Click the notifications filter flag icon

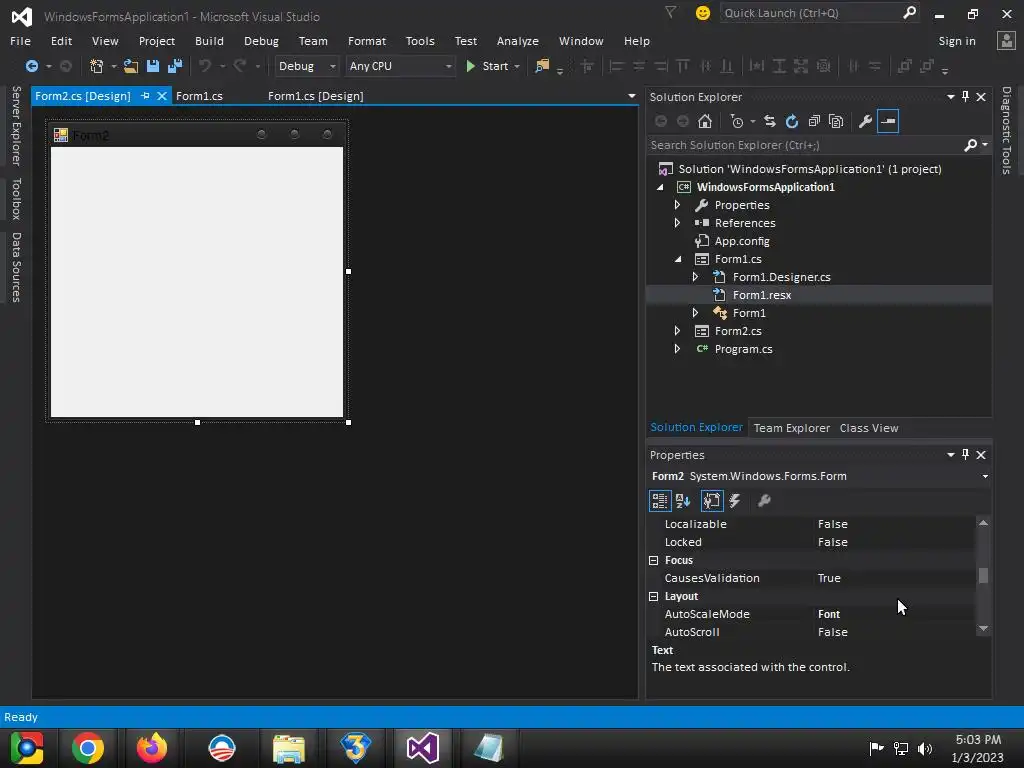[671, 12]
